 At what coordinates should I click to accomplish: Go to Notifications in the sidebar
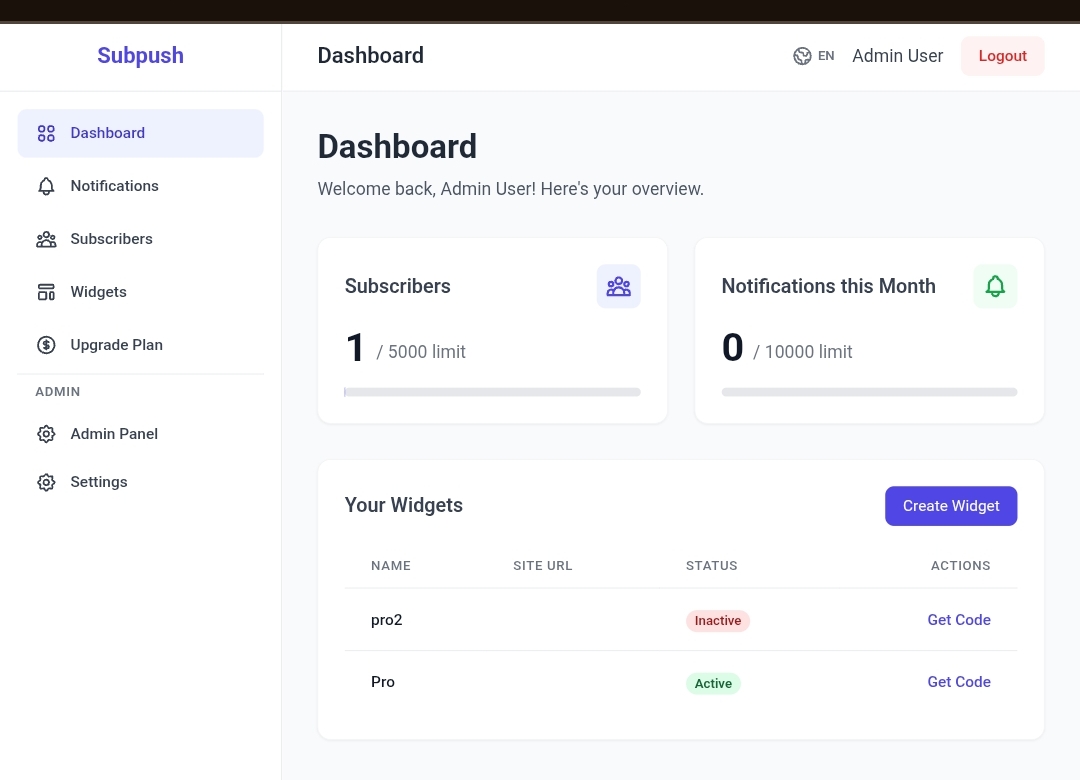tap(141, 186)
